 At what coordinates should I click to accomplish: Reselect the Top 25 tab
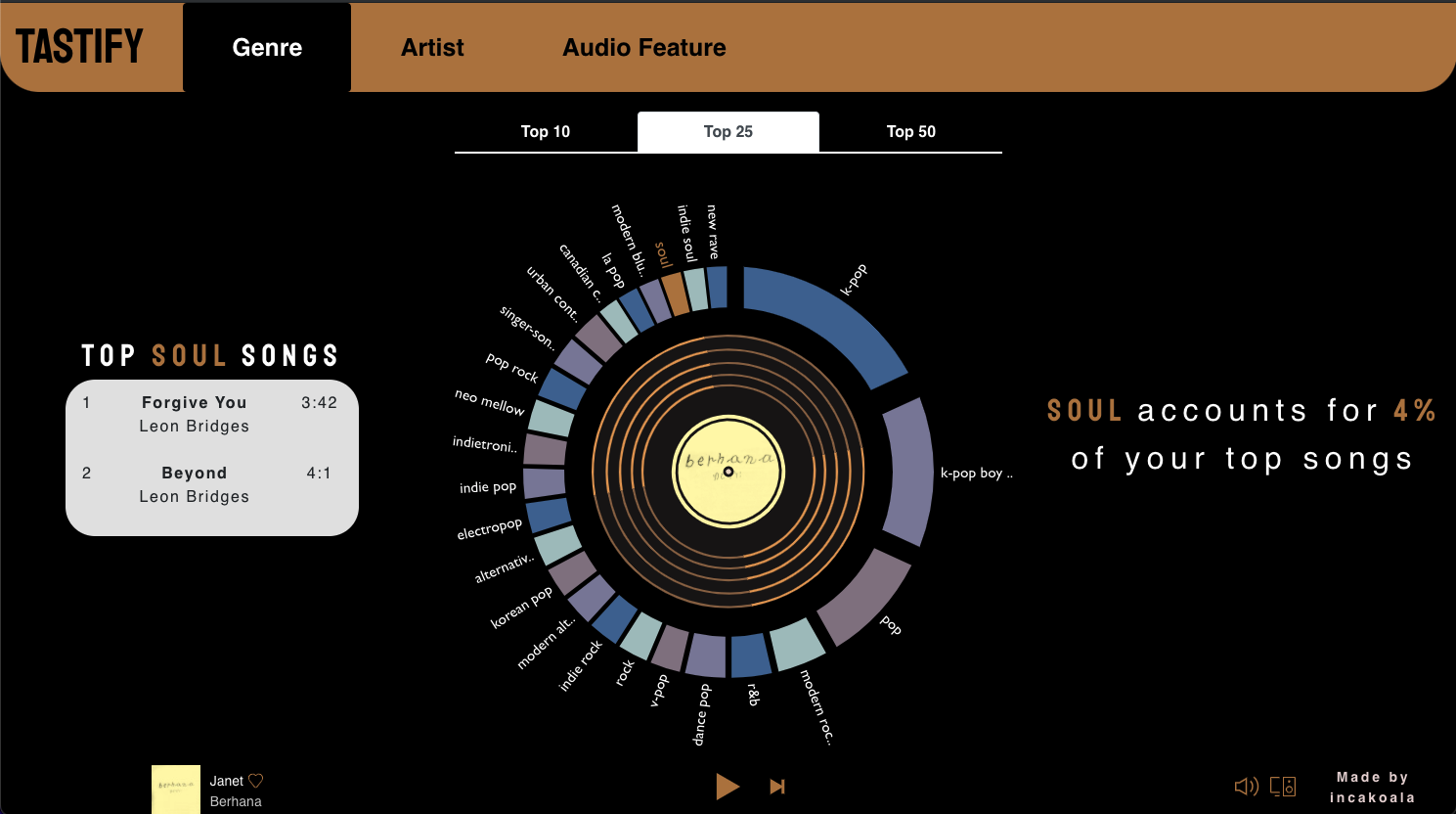tap(728, 131)
